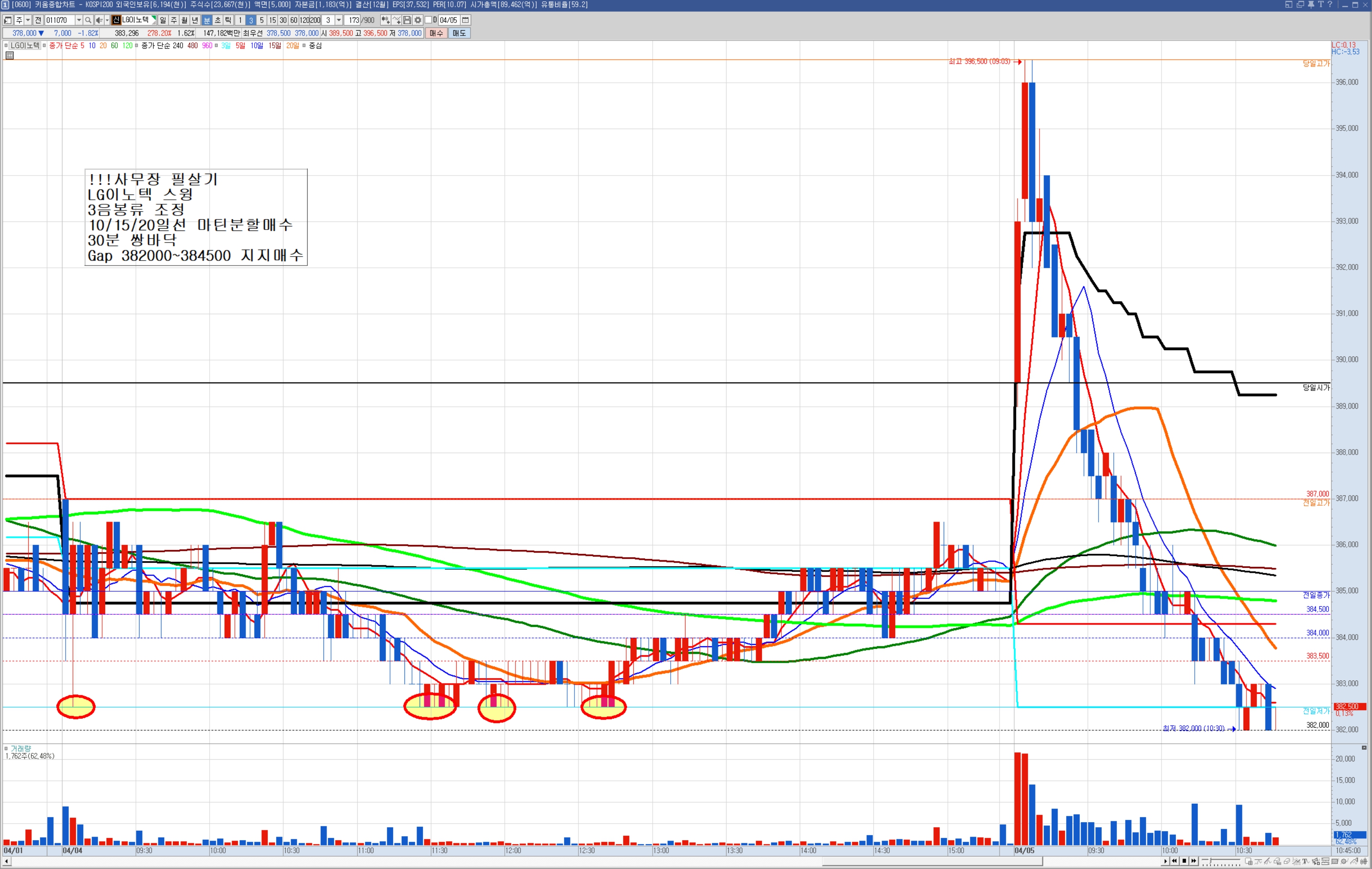Click the save chart floppy disk icon
Screen dimensions: 1372x869
click(407, 20)
